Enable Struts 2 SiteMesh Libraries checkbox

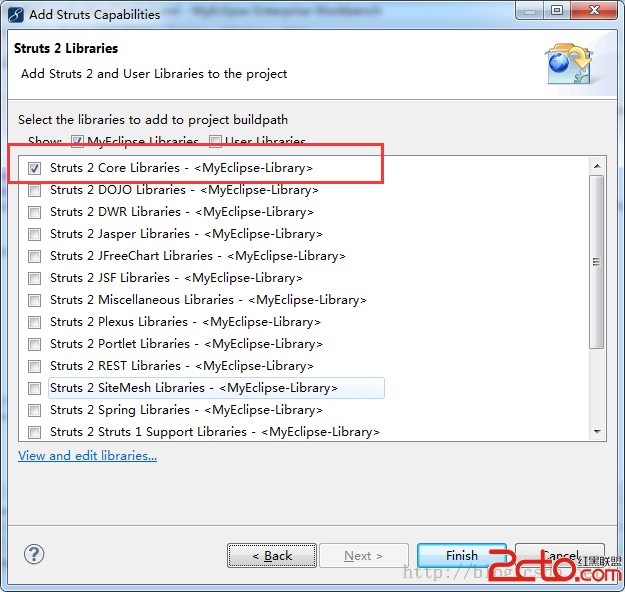(35, 388)
